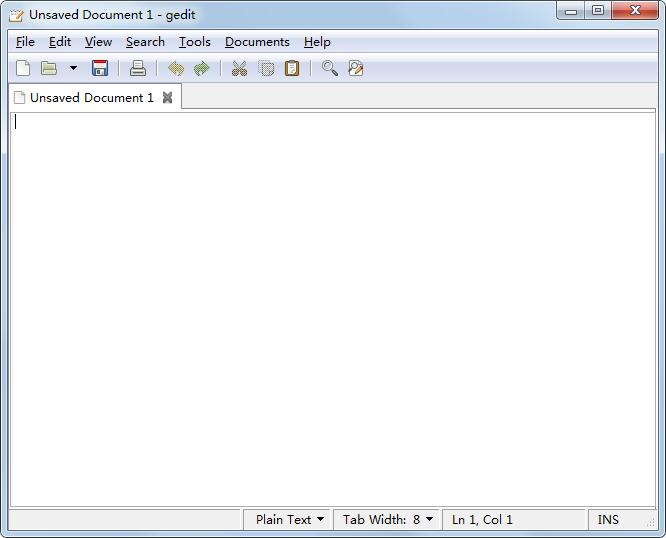Open the File menu

pos(25,42)
